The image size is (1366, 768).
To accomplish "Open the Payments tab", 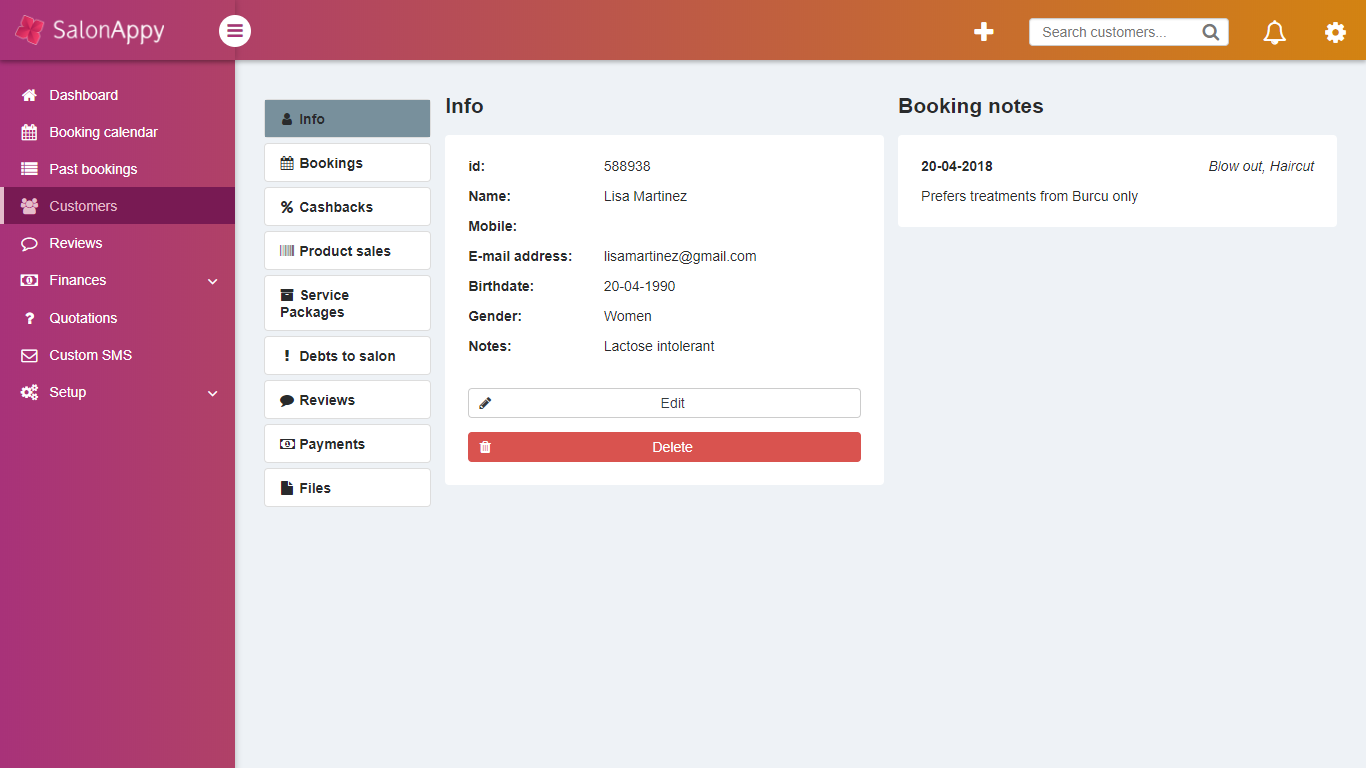I will [347, 444].
